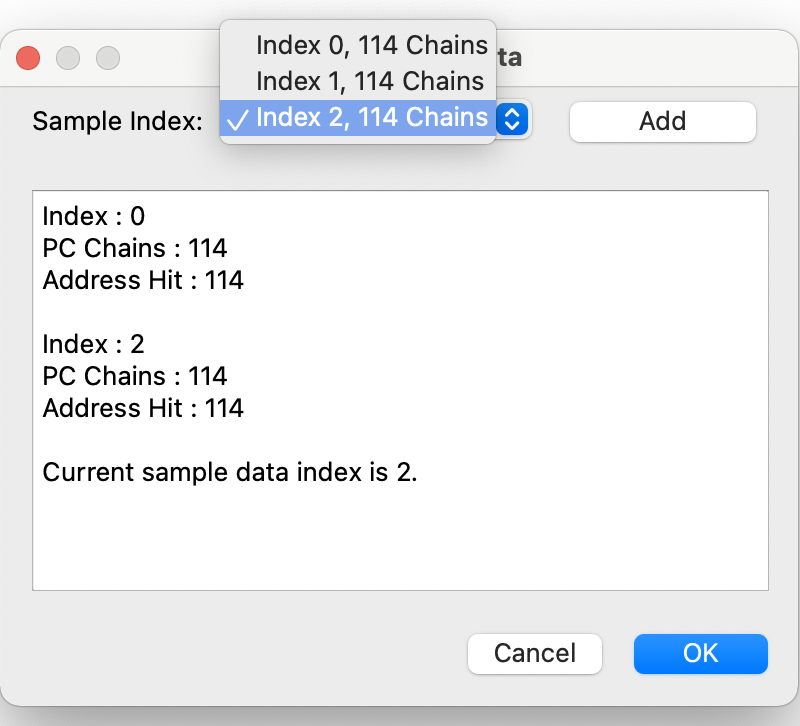Click "Address Hit : 114" under Index 2

pyautogui.click(x=143, y=408)
